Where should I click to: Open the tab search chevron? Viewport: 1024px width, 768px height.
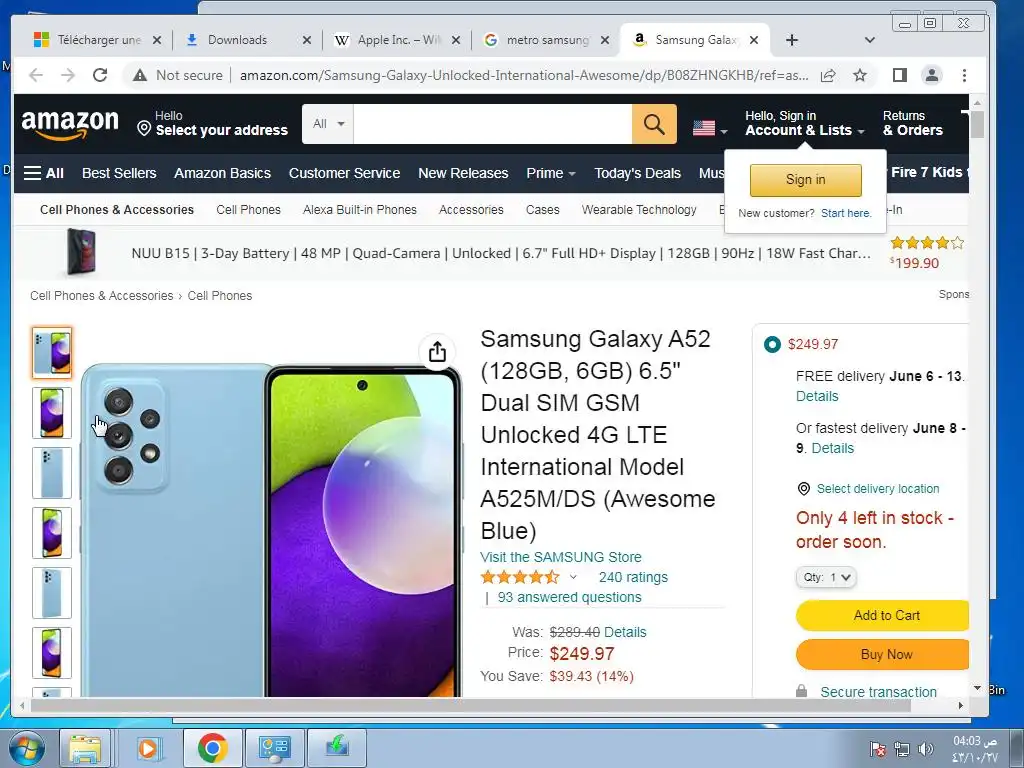pos(869,40)
